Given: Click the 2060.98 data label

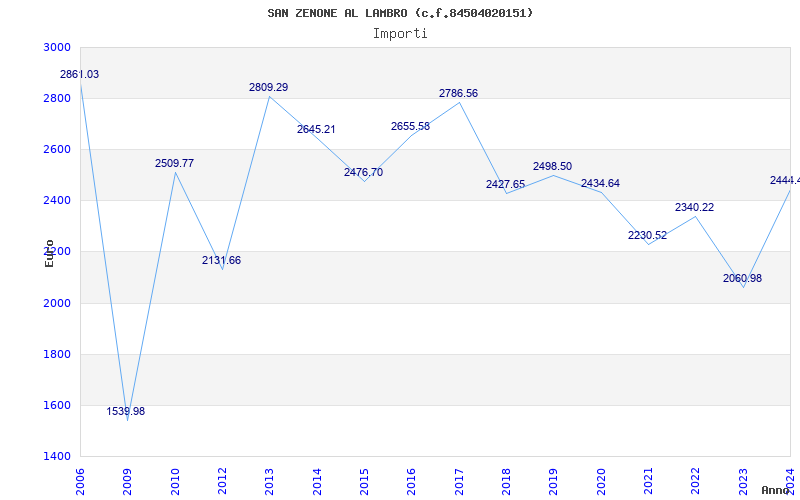Looking at the screenshot, I should pyautogui.click(x=742, y=278).
